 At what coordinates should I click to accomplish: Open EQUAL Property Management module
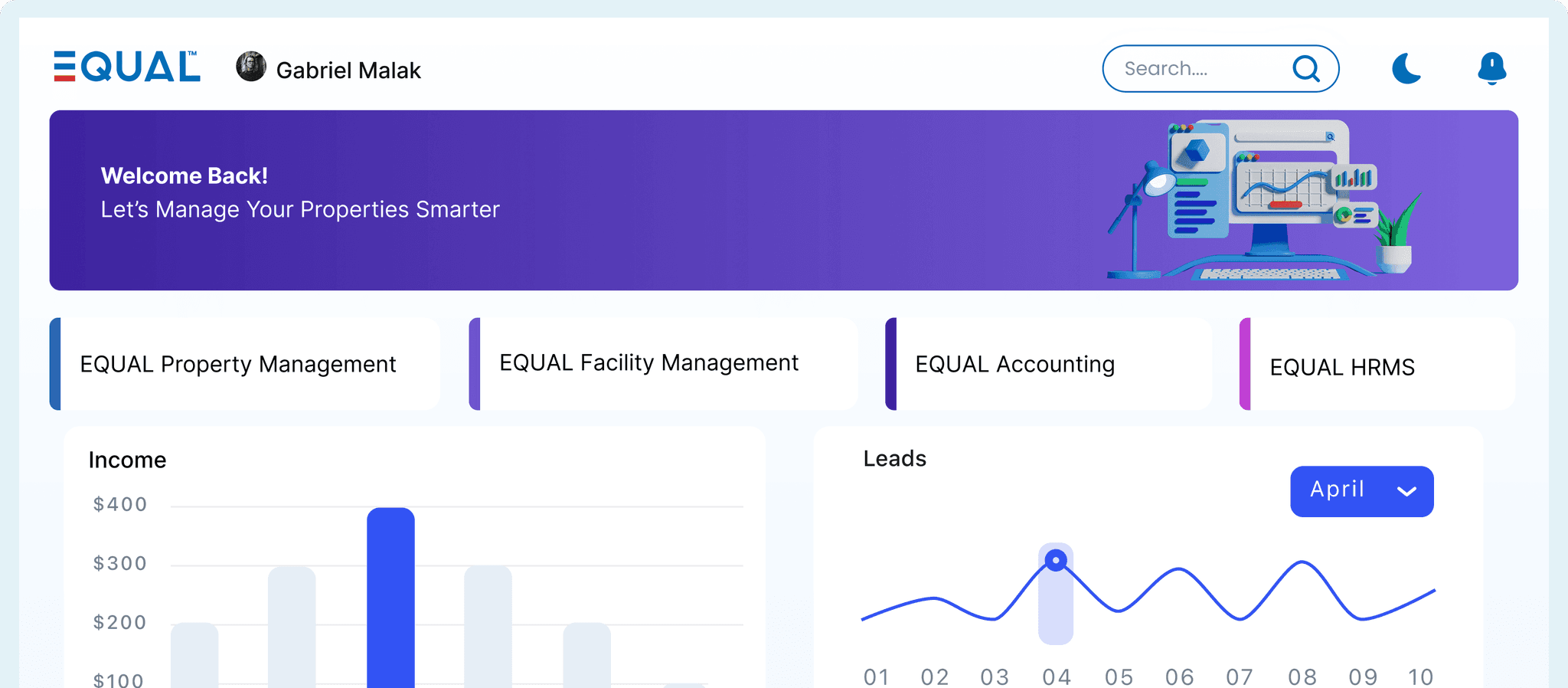pyautogui.click(x=245, y=364)
